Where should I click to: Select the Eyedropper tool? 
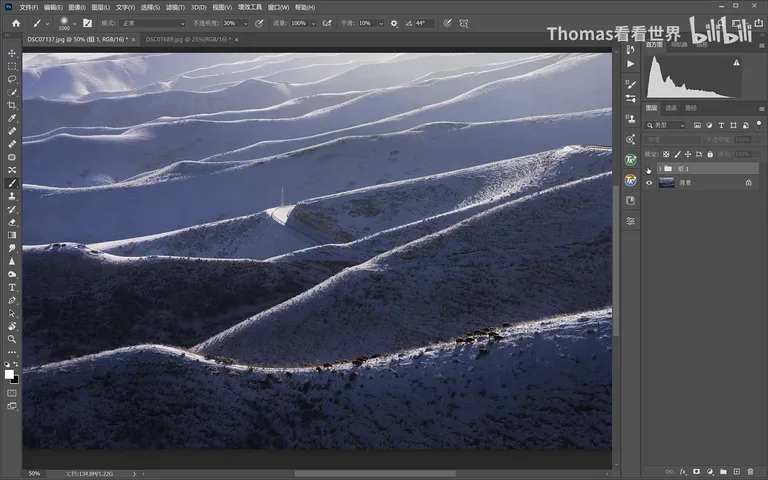[x=12, y=118]
